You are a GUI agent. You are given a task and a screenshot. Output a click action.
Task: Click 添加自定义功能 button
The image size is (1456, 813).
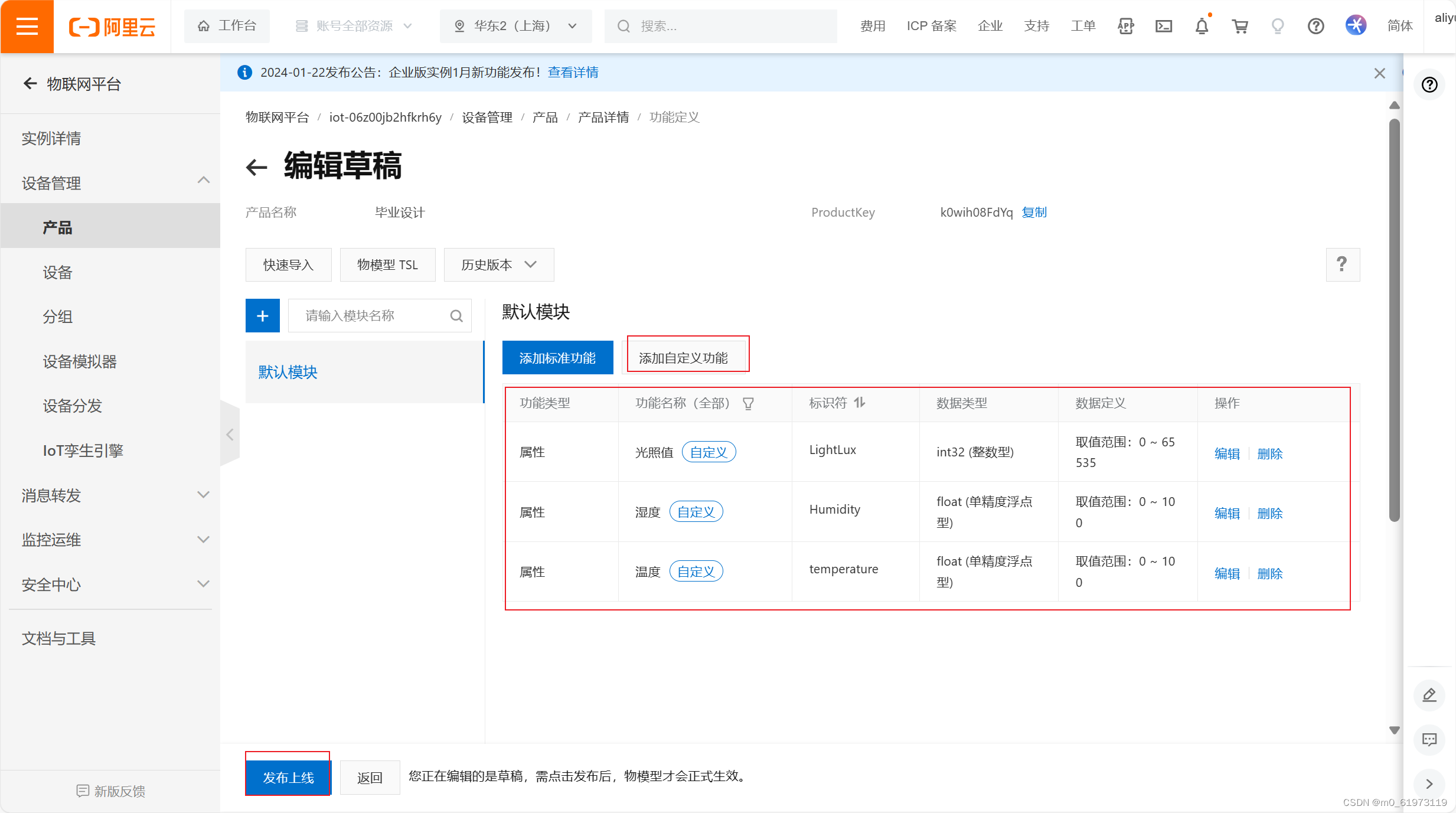(683, 358)
